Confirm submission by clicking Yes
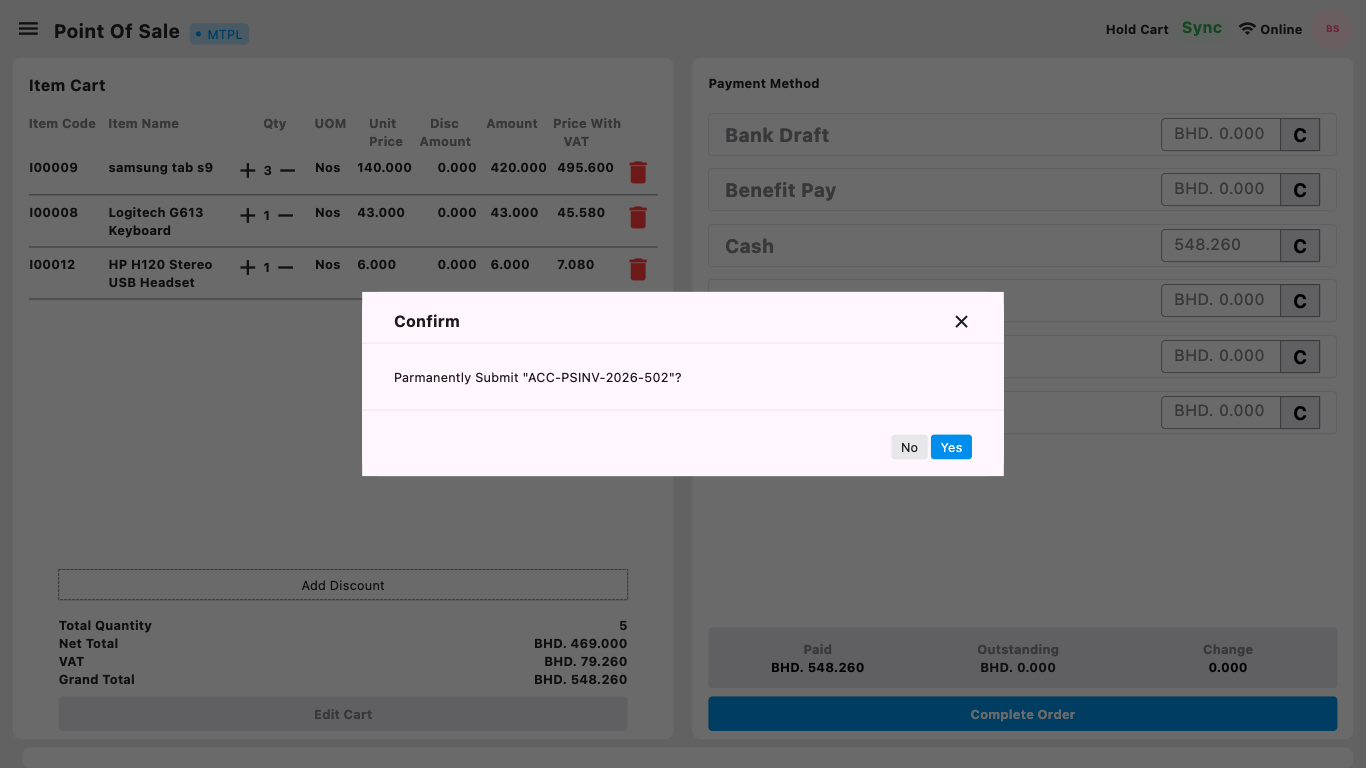Screen dimensions: 1366x768 tap(950, 447)
